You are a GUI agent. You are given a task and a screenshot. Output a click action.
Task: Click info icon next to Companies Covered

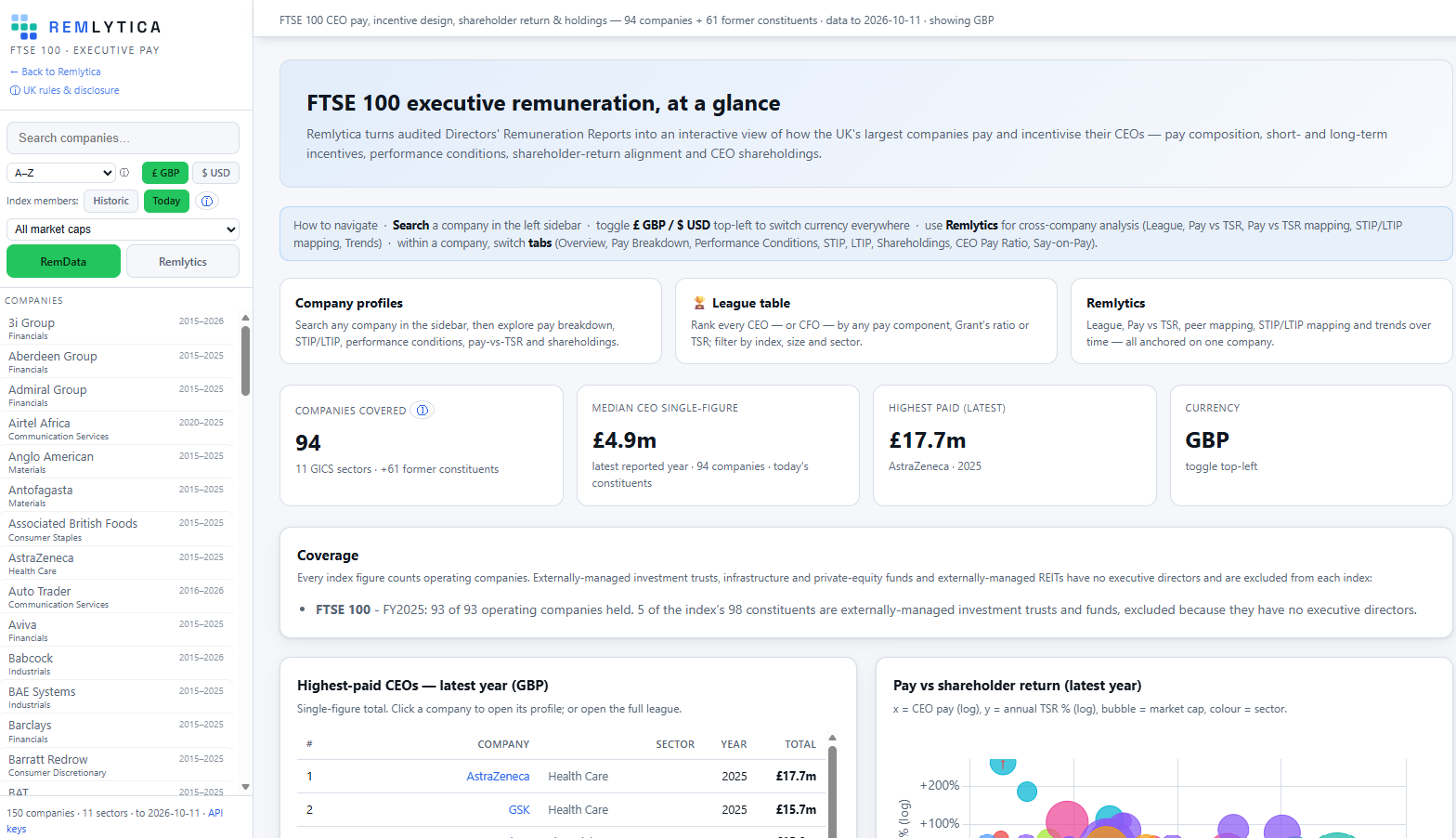pyautogui.click(x=422, y=410)
